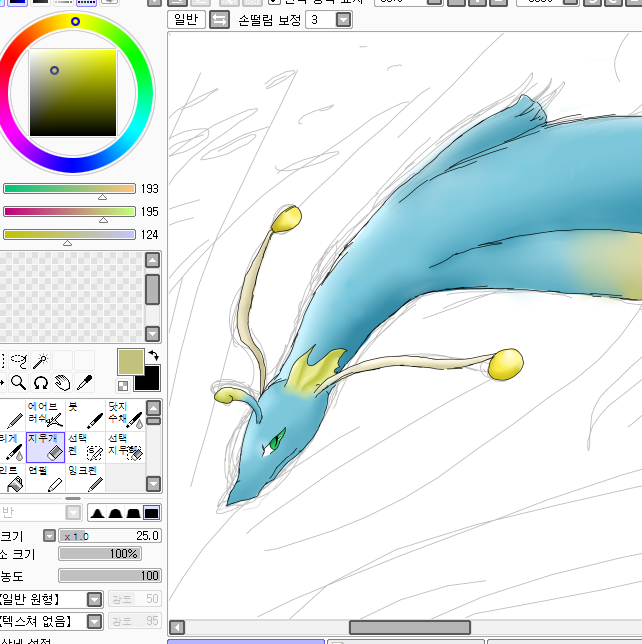Open the brush shape 일반 원형 dropdown
Image resolution: width=642 pixels, height=644 pixels.
point(94,599)
